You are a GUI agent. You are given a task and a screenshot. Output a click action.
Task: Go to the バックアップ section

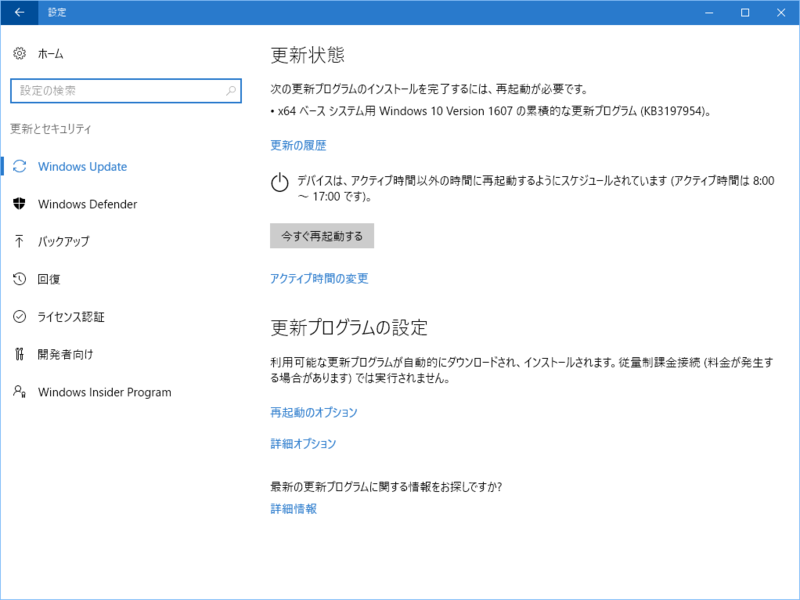click(63, 241)
